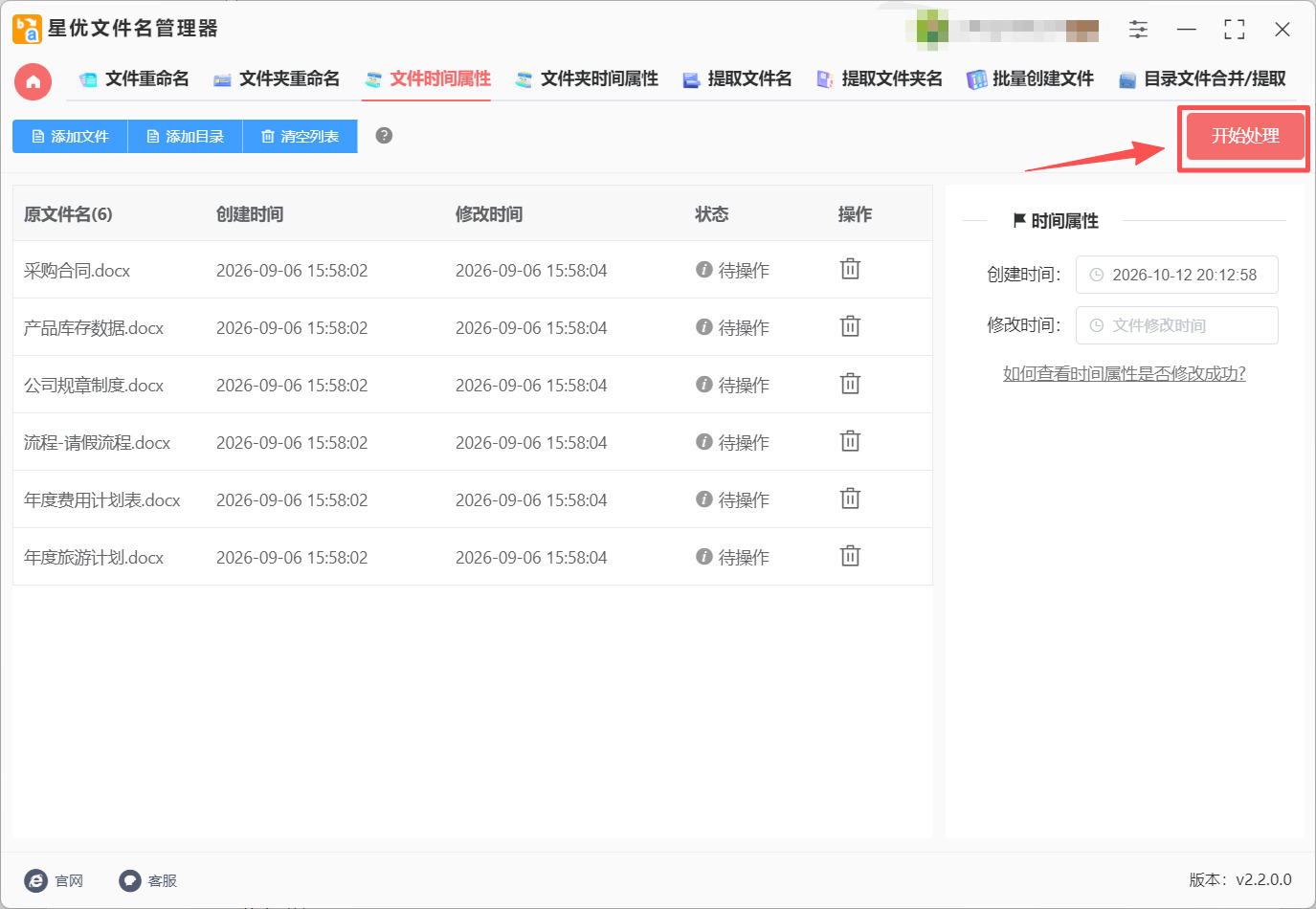Screen dimensions: 1316x909
Task: Open the 官网 official website icon
Action: (35, 880)
